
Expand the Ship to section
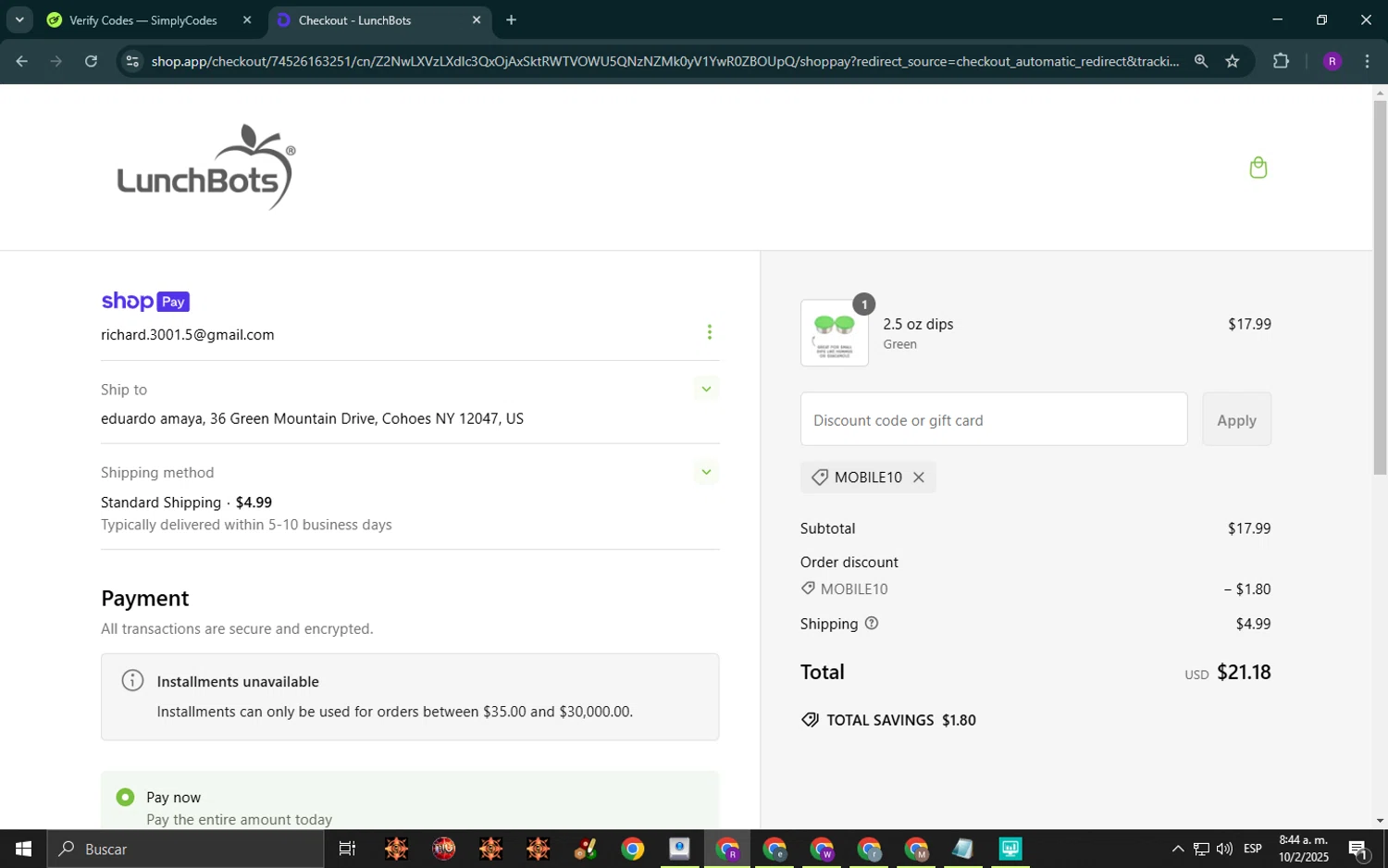706,389
